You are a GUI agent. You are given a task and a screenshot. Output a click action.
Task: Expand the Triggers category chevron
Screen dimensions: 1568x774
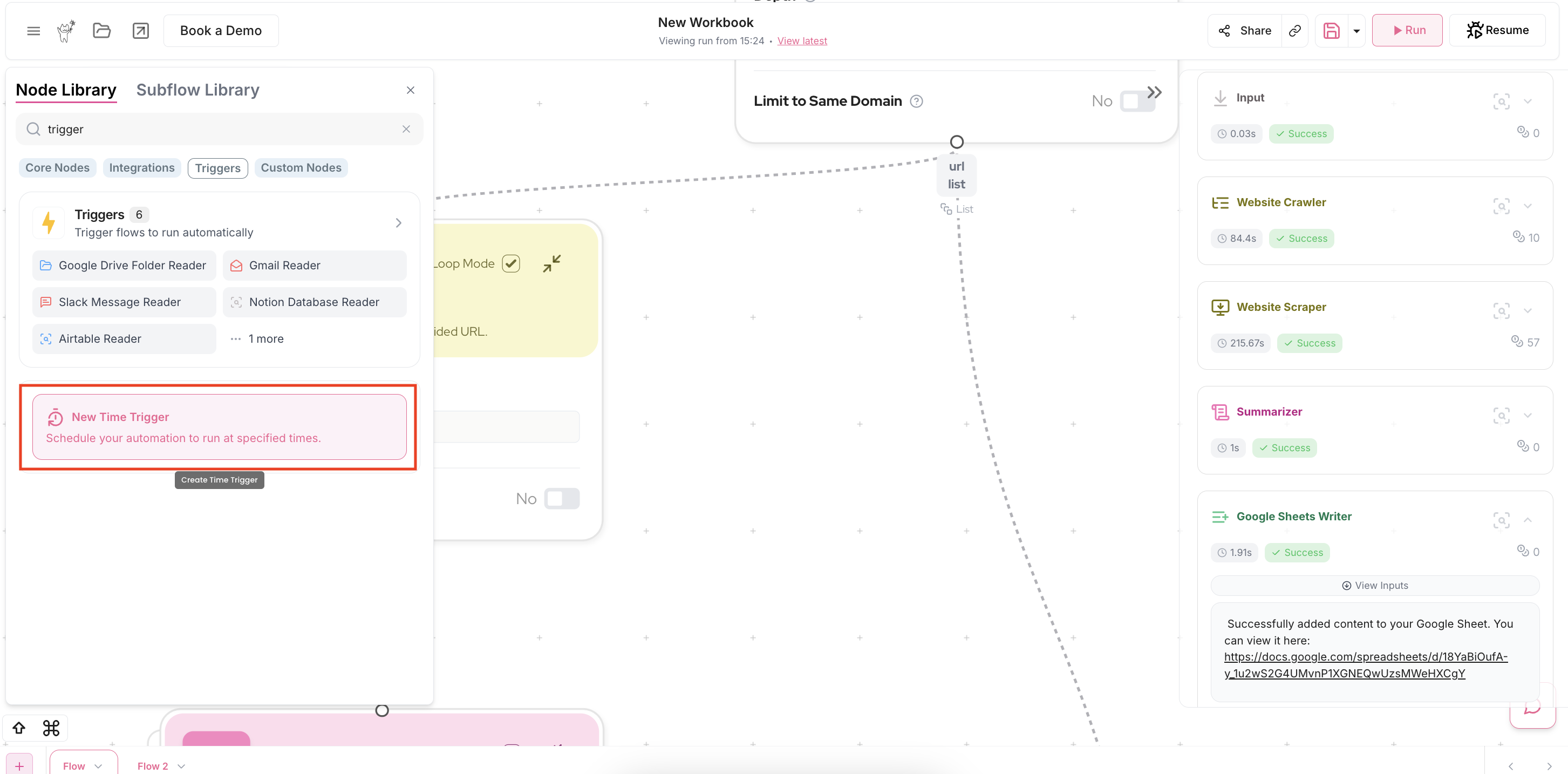398,223
